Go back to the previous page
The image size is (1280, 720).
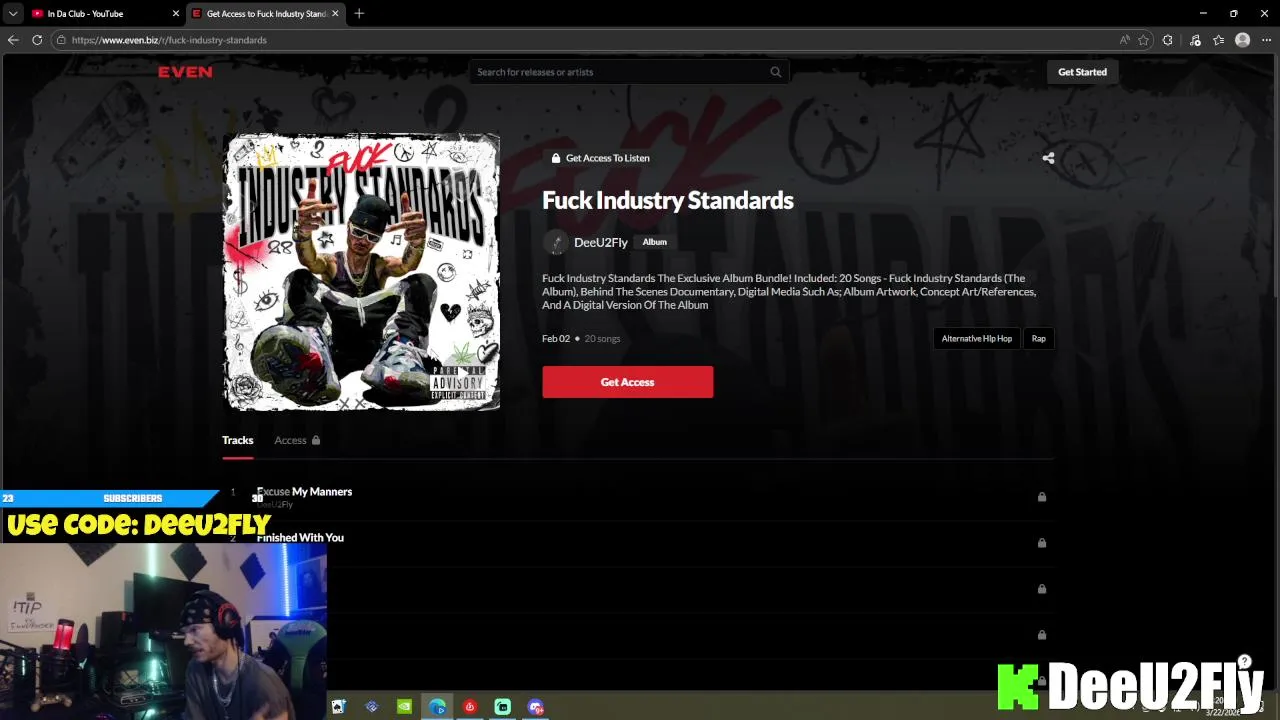coord(13,40)
